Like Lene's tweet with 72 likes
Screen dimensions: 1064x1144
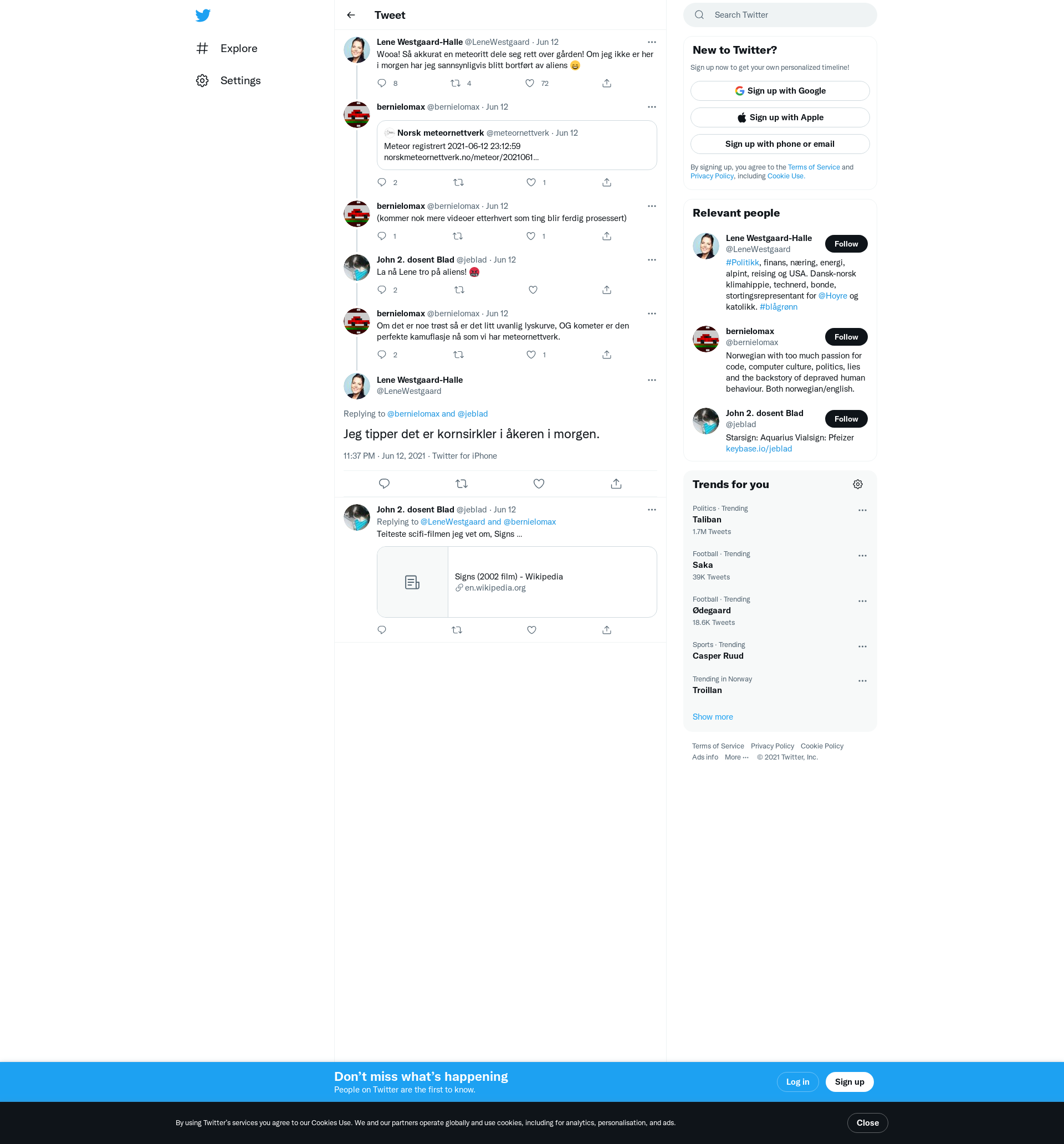click(x=530, y=84)
